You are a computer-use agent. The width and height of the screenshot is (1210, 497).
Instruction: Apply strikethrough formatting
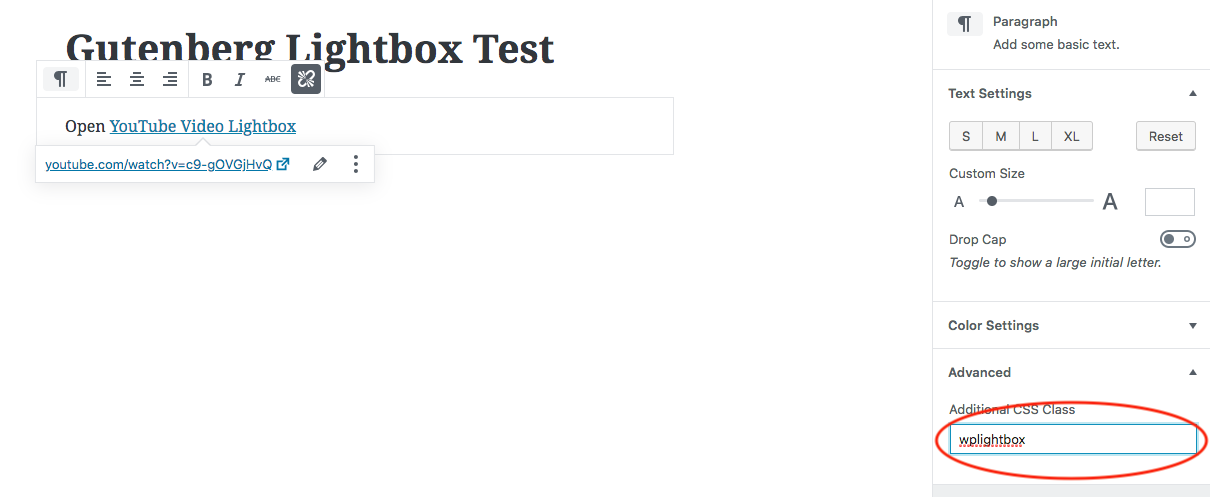[272, 80]
